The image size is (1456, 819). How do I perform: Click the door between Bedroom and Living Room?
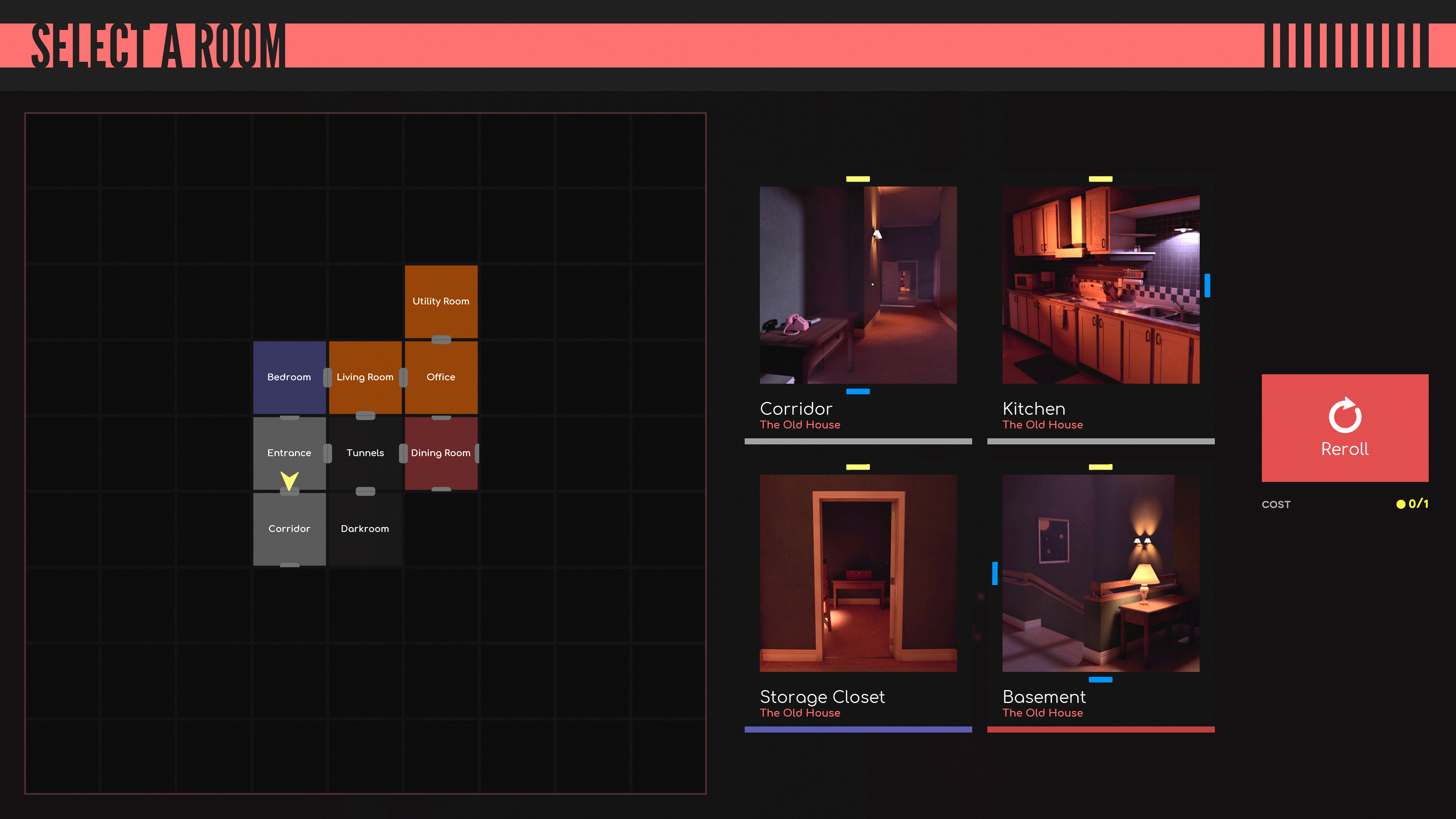(327, 377)
